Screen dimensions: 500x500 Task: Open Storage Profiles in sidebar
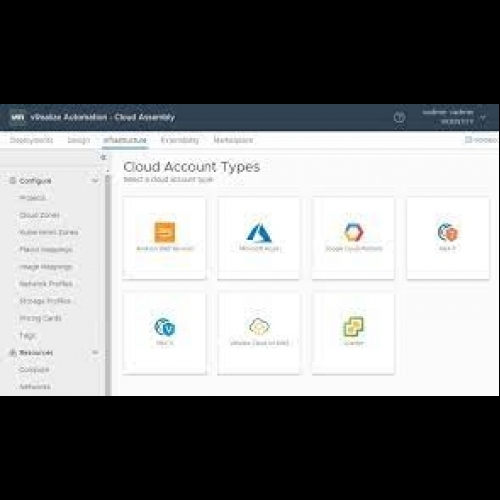click(x=45, y=301)
